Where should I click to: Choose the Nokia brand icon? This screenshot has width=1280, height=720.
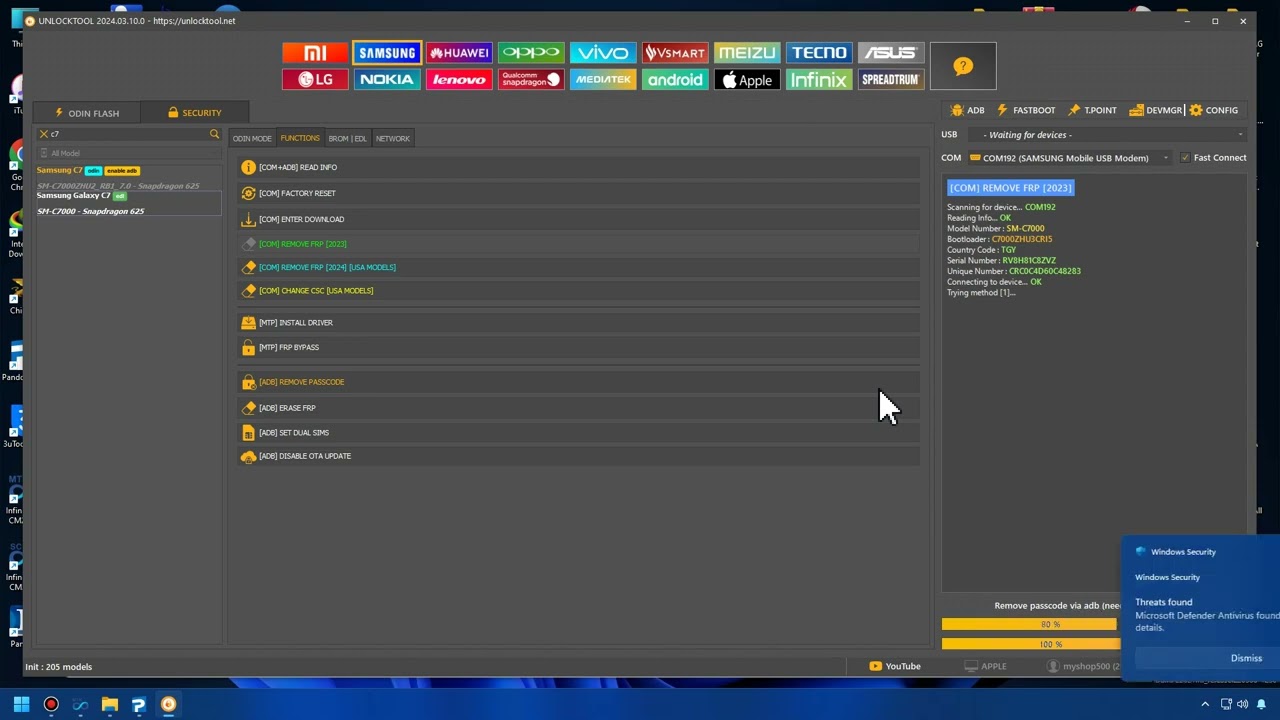point(387,80)
